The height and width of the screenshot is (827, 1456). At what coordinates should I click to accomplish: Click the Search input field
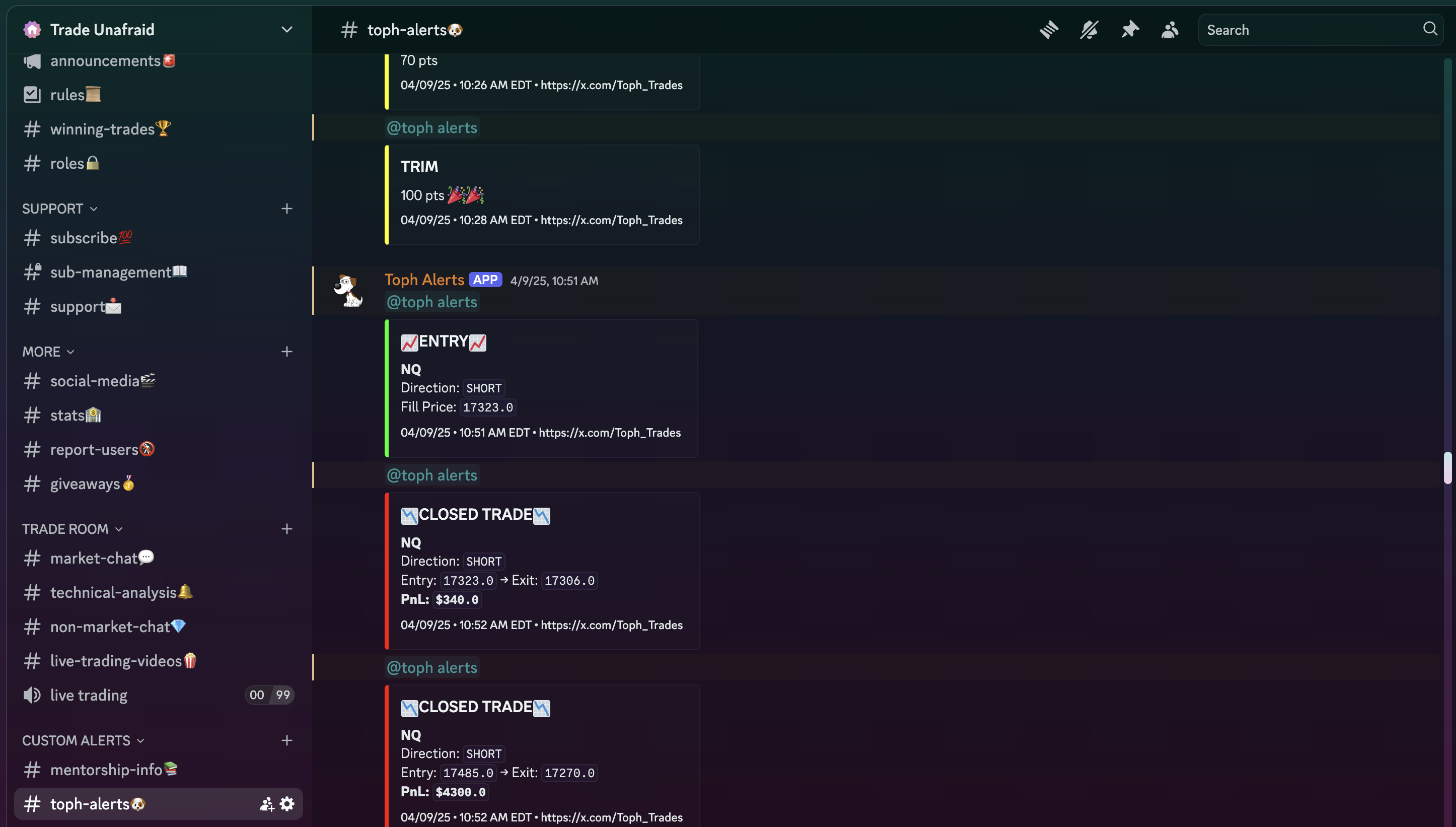1305,30
